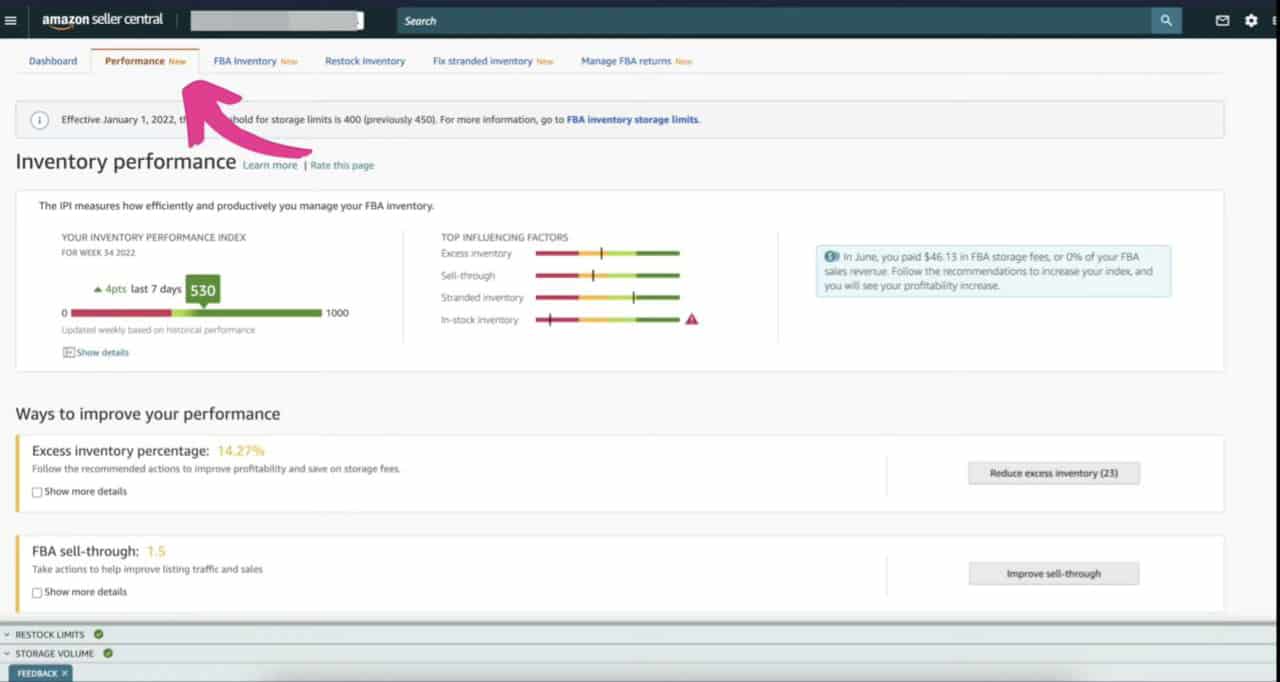This screenshot has height=682, width=1280.
Task: Click the Show details link
Action: click(x=102, y=353)
